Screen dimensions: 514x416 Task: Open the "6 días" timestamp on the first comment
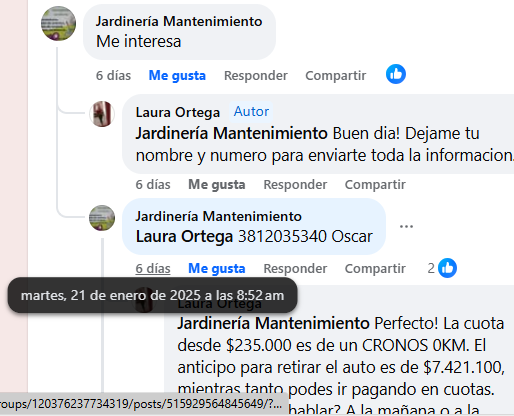click(113, 75)
